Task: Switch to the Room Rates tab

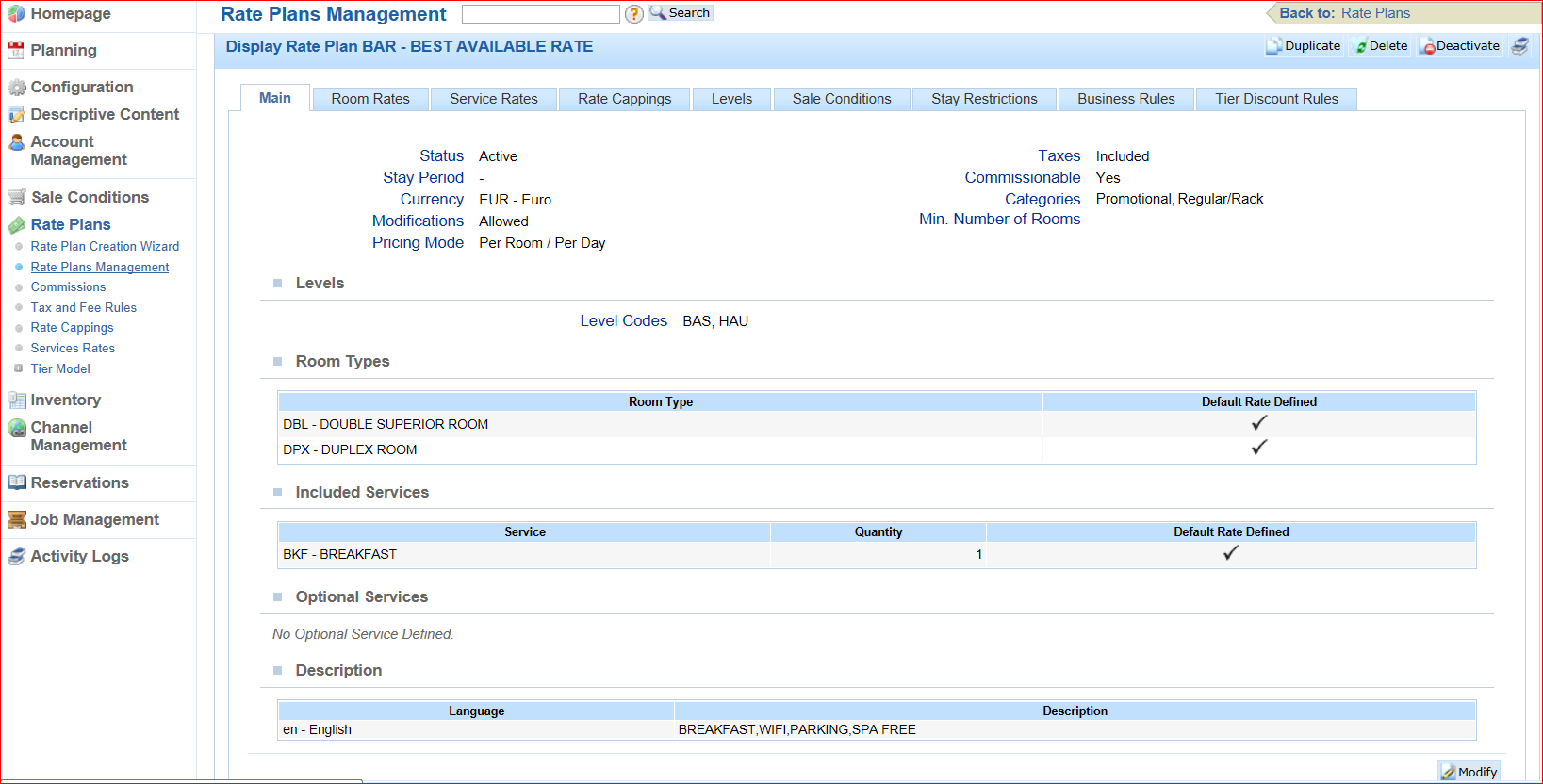Action: 370,99
